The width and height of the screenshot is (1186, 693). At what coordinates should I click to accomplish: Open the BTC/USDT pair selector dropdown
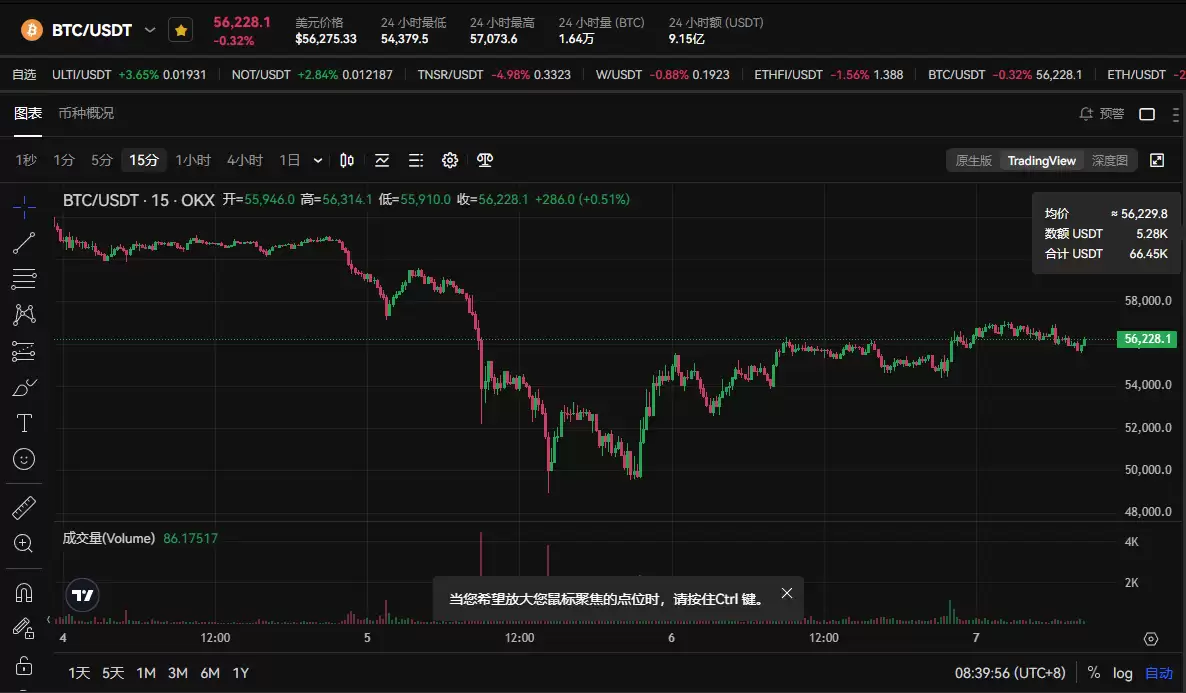pos(150,31)
